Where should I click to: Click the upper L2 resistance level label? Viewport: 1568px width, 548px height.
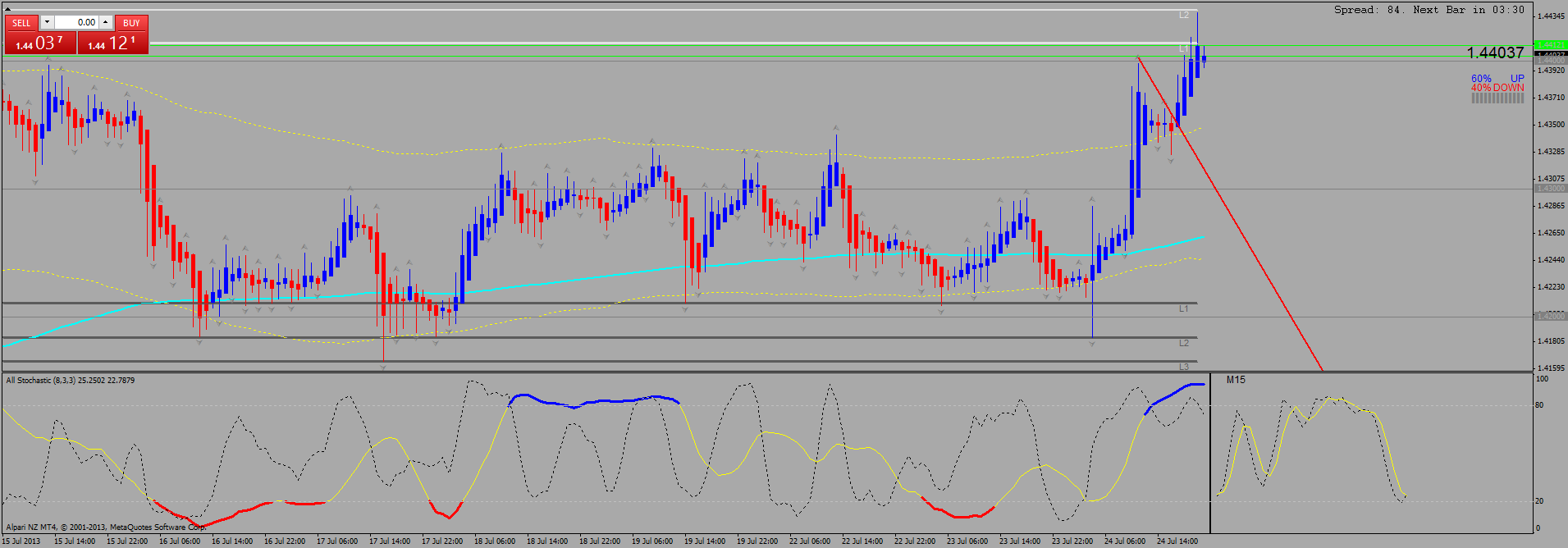point(1184,16)
